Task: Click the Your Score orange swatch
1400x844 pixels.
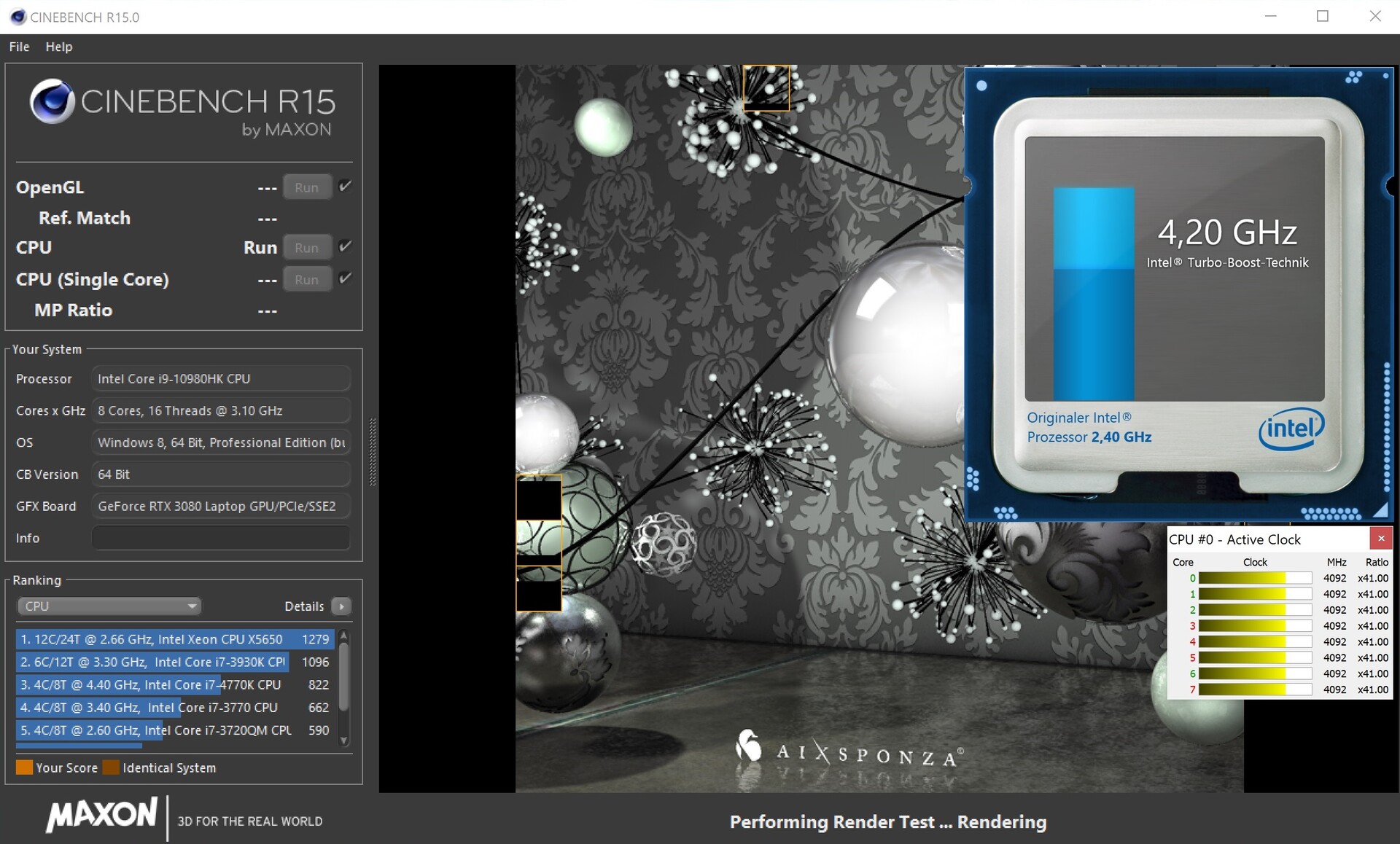Action: point(24,767)
